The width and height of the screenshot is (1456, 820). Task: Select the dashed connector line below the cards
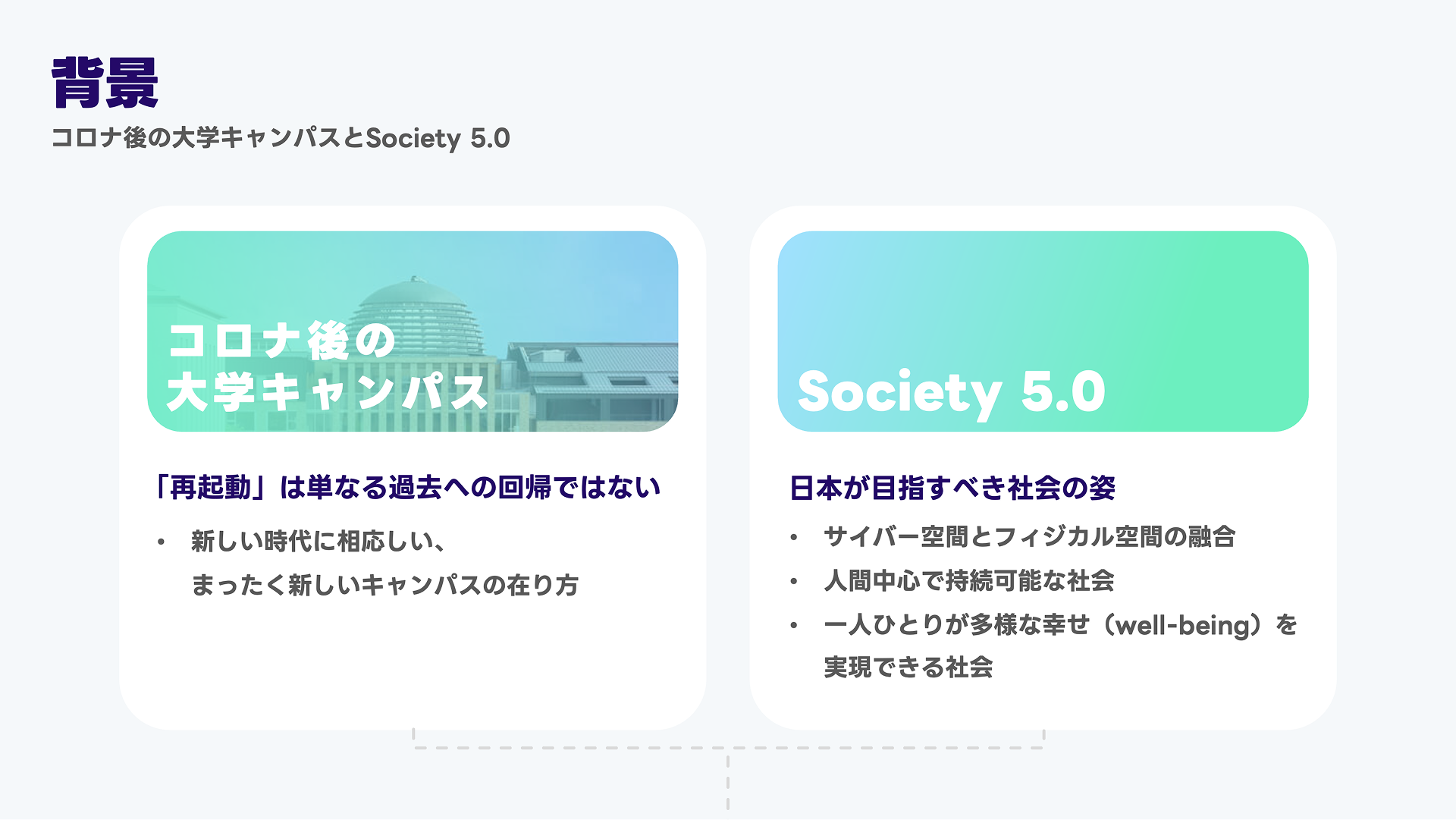point(728,749)
